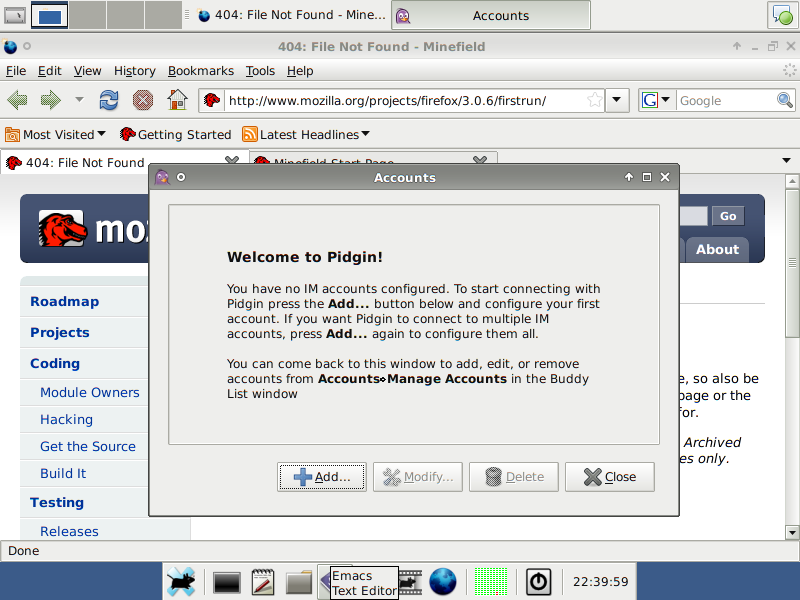800x600 pixels.
Task: Click the page scrollbar up arrow
Action: [x=792, y=181]
